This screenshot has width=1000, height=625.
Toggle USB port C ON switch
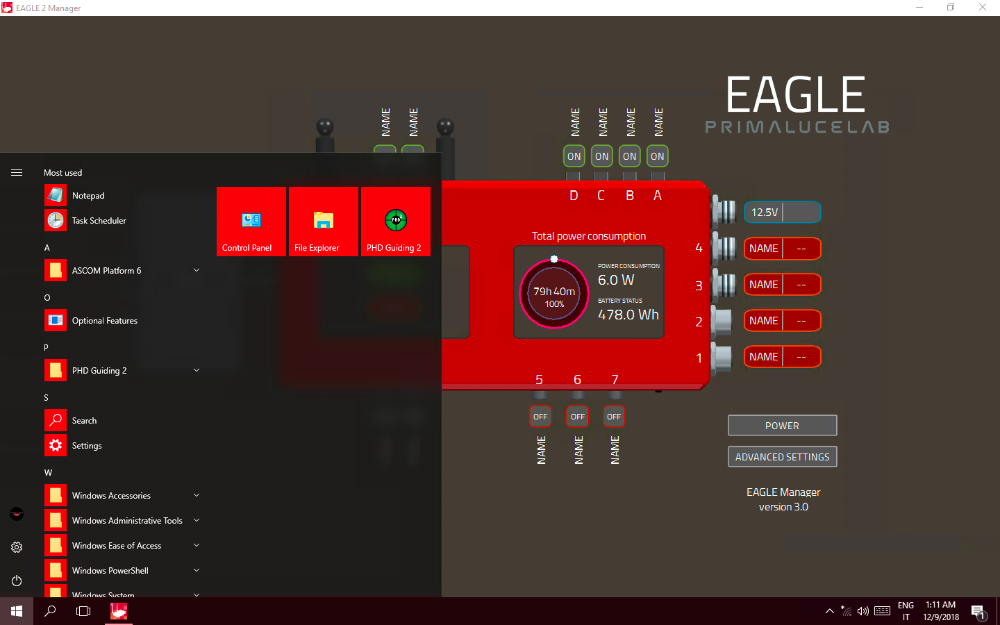(x=602, y=156)
